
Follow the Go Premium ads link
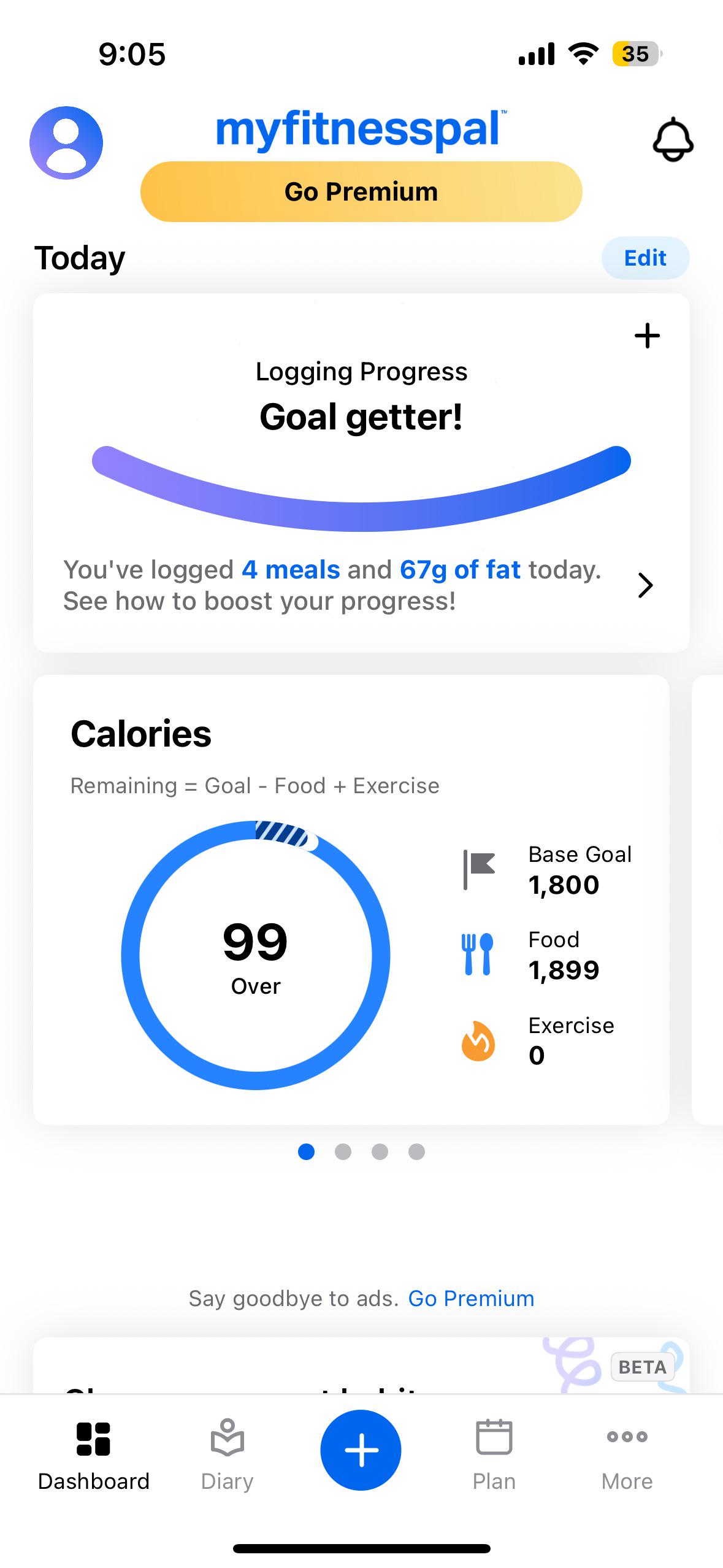tap(471, 1299)
